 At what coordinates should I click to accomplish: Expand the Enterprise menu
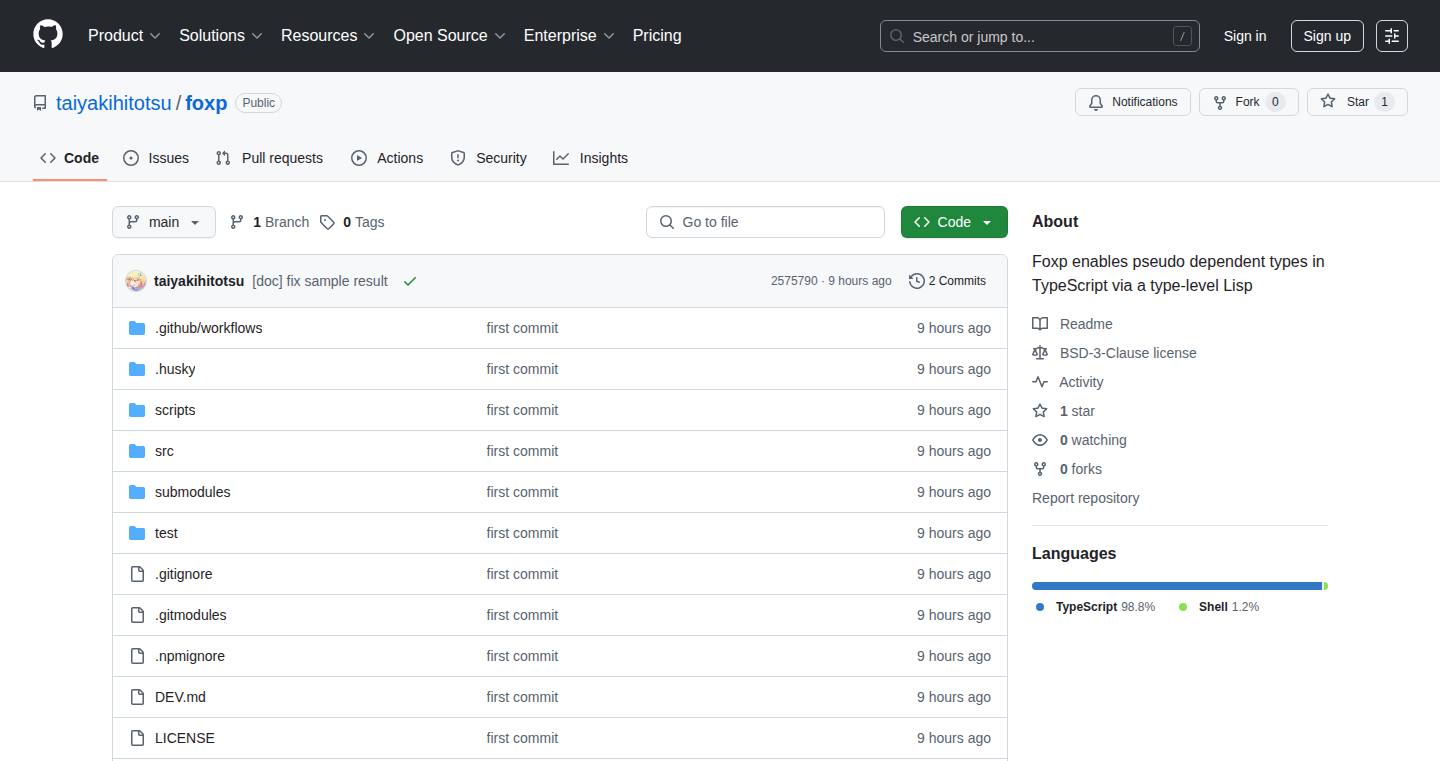(x=569, y=35)
